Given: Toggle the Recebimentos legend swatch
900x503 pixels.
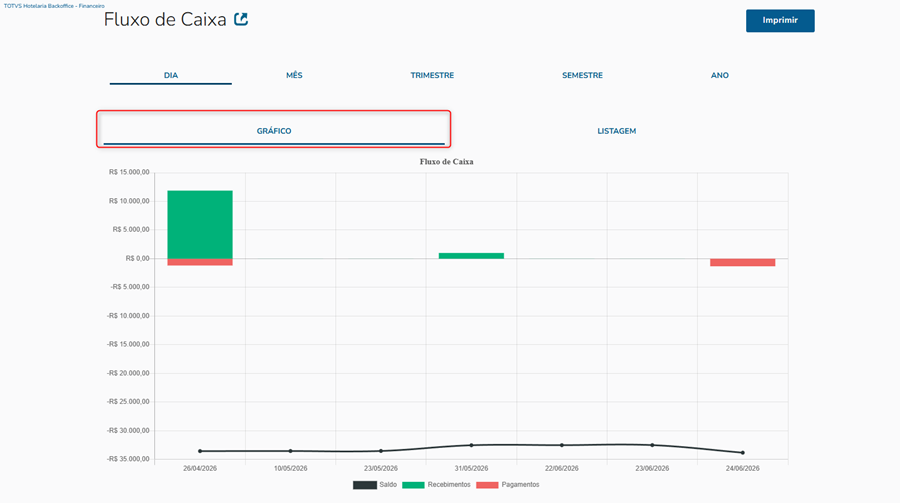Looking at the screenshot, I should click(x=413, y=485).
